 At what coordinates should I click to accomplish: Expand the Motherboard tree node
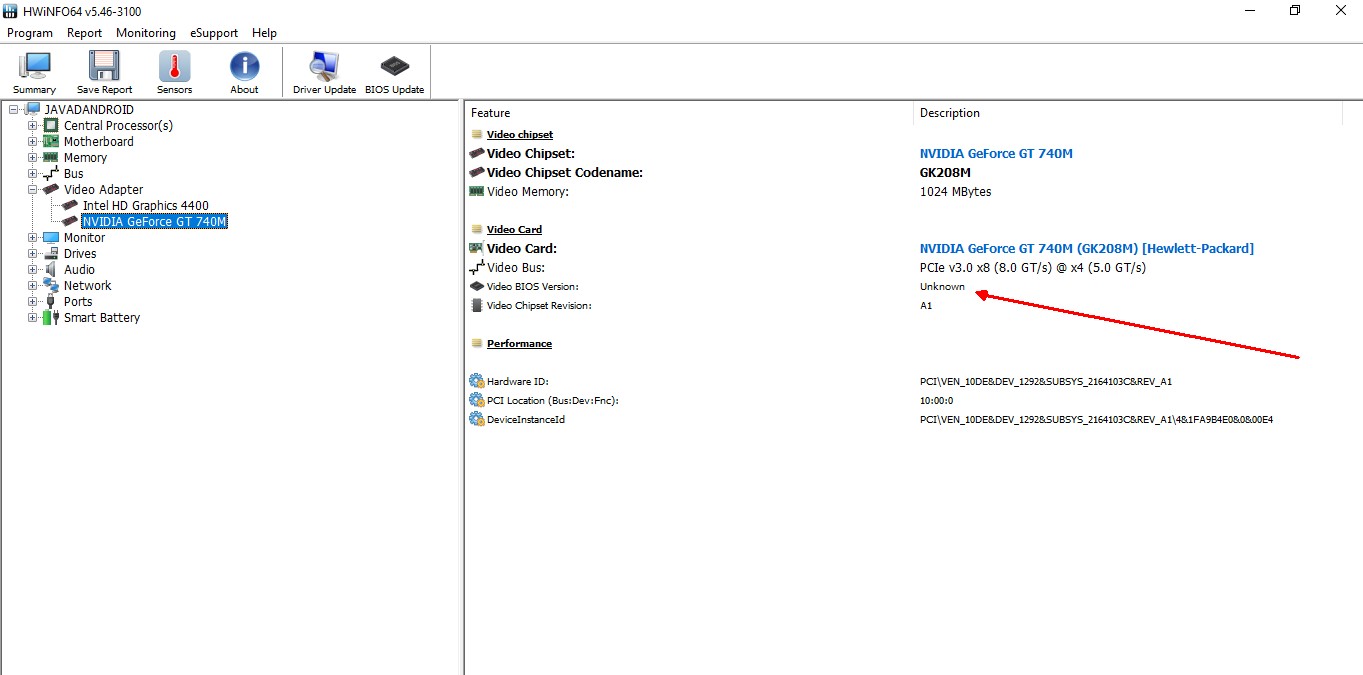(33, 142)
